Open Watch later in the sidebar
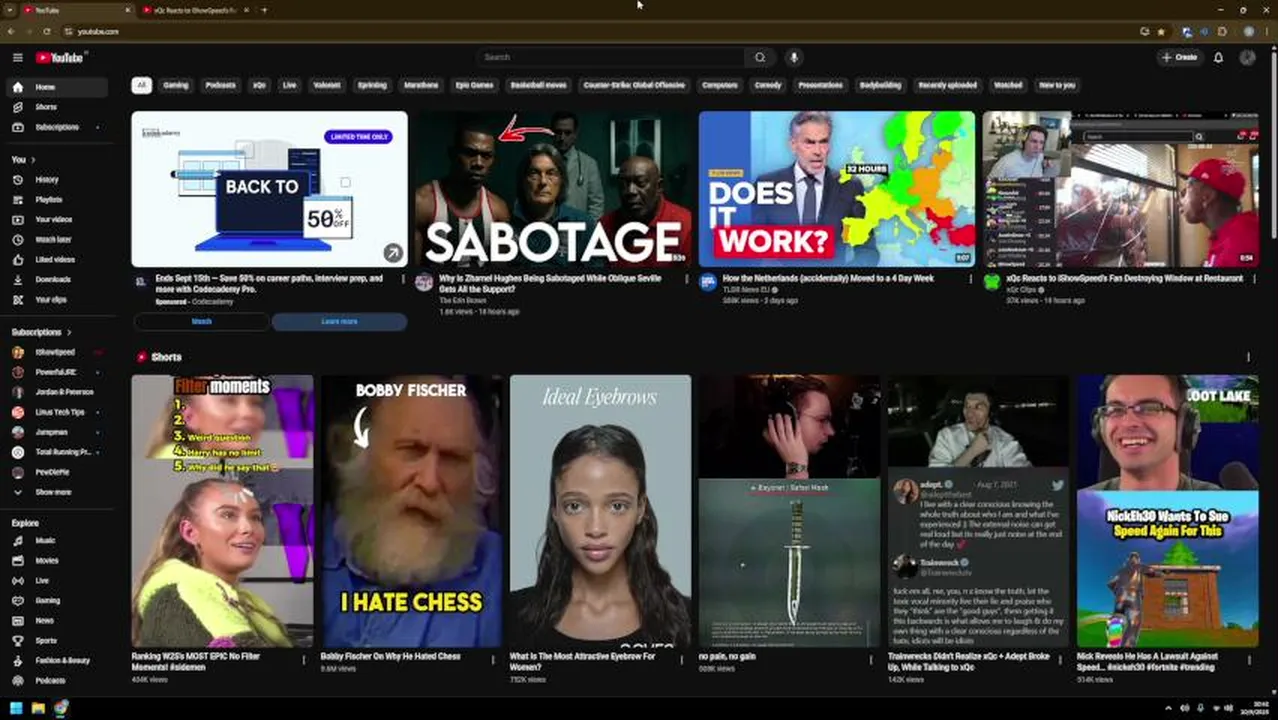 58,239
